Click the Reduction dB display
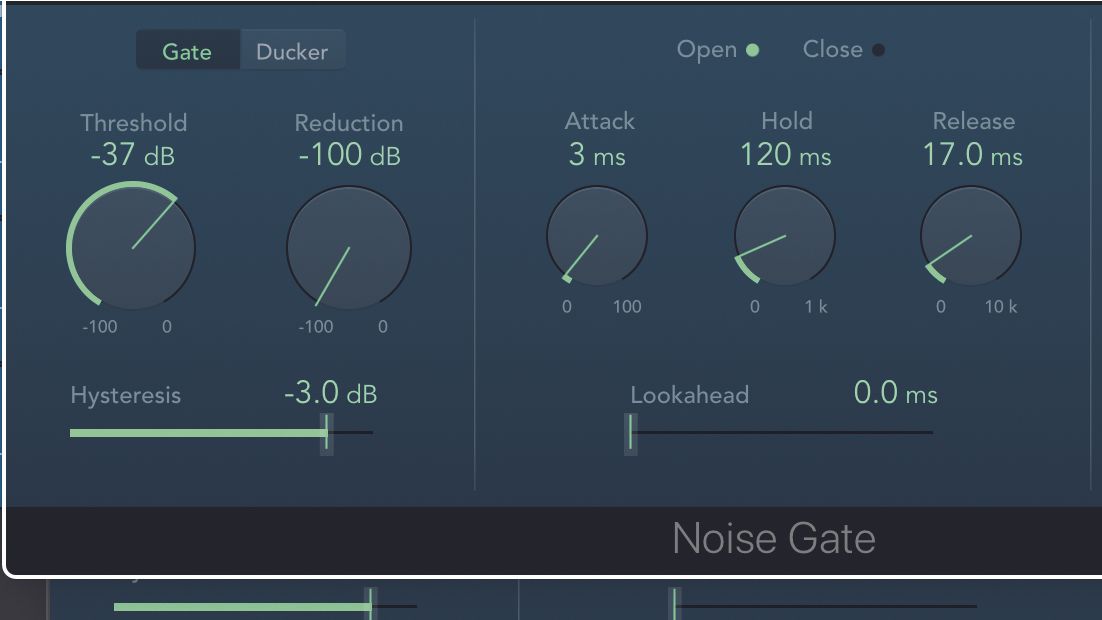Image resolution: width=1102 pixels, height=620 pixels. click(347, 155)
